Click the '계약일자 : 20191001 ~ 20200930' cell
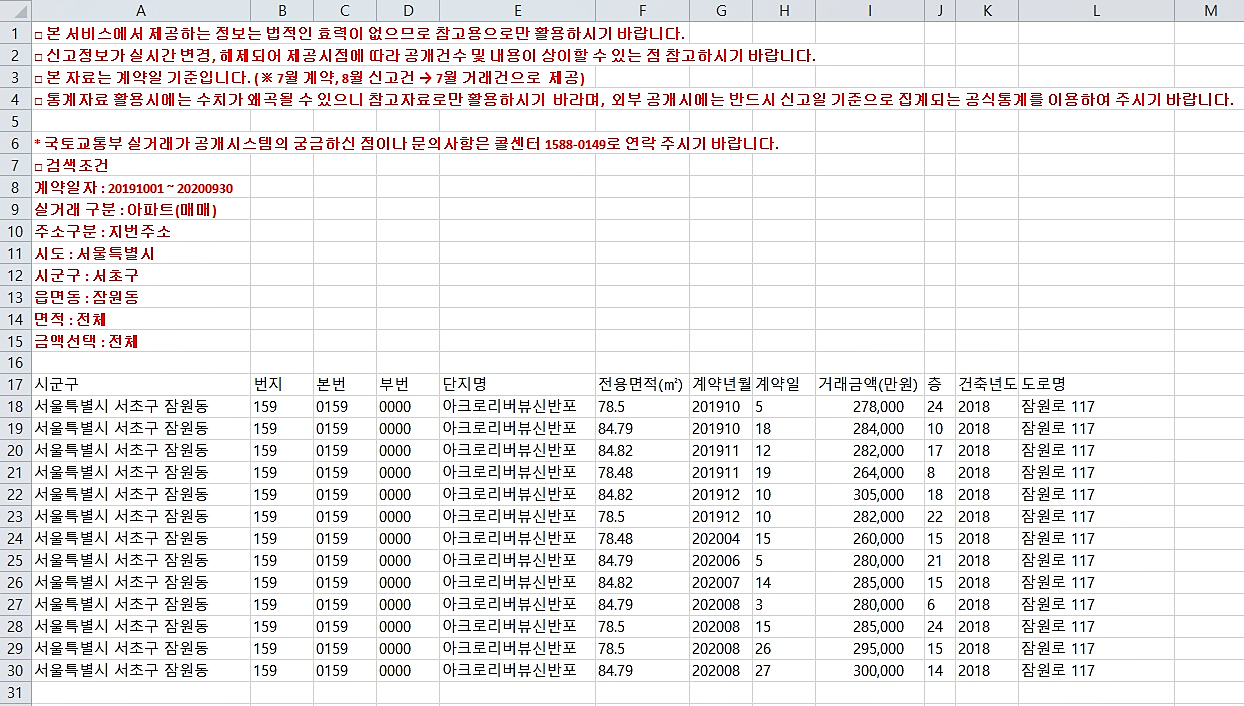This screenshot has width=1244, height=706. (x=140, y=187)
